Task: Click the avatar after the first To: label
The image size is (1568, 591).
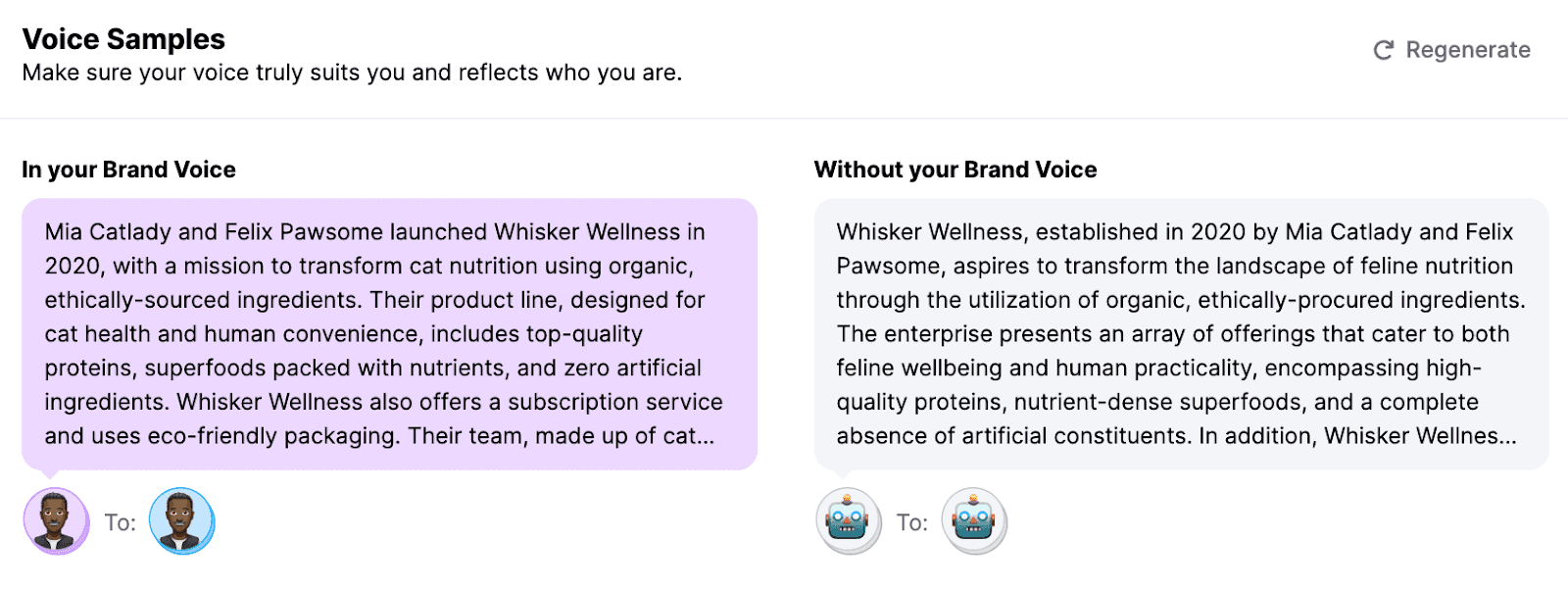Action: (181, 521)
